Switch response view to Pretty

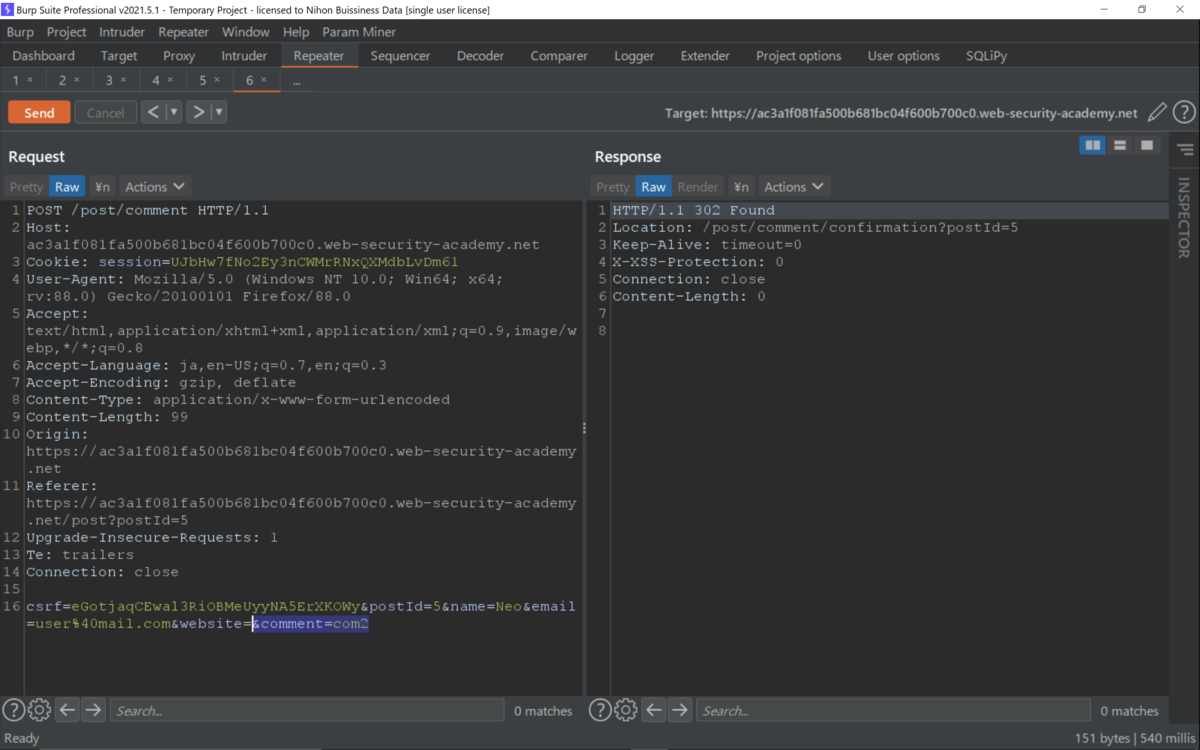[613, 187]
